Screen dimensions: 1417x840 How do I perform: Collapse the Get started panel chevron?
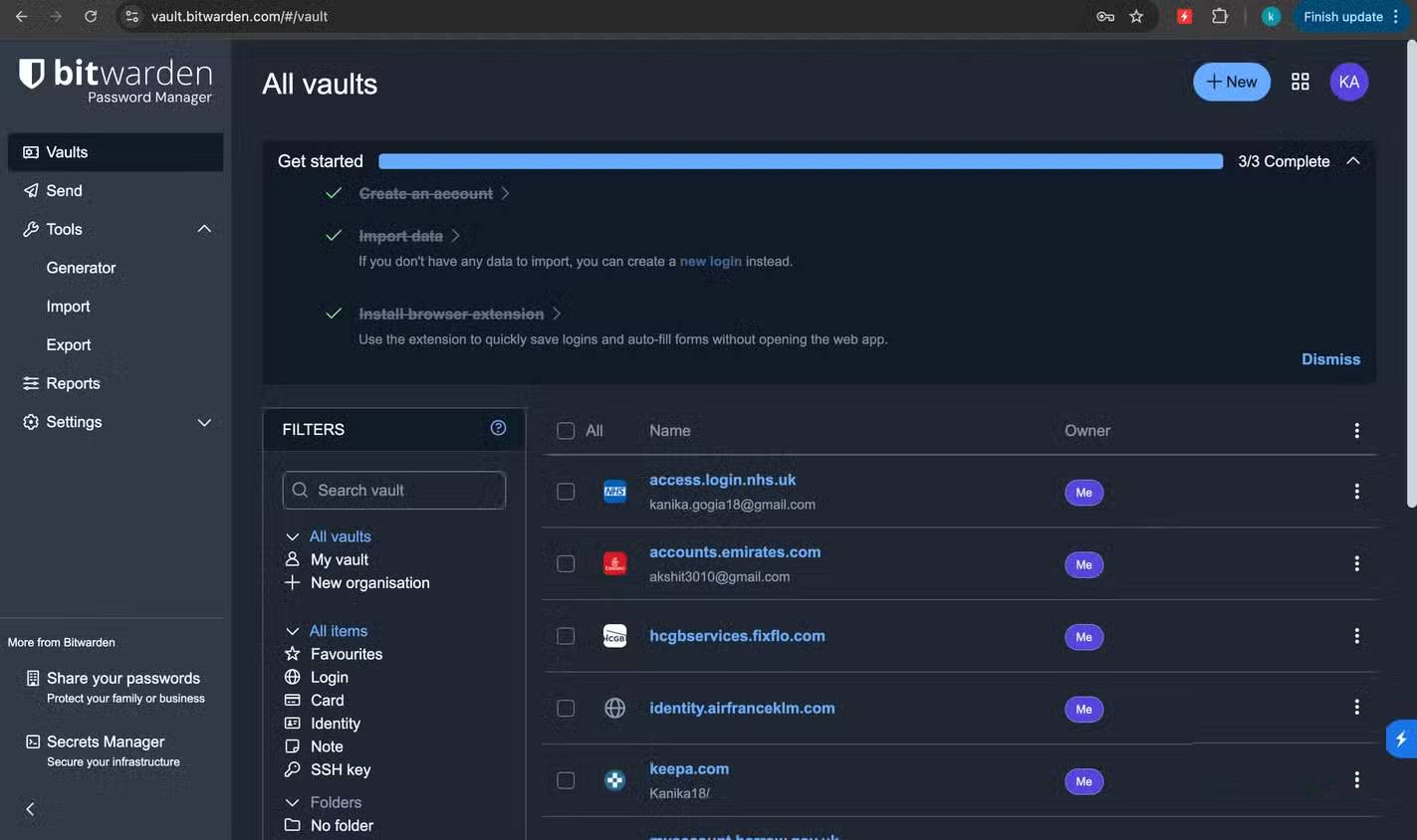tap(1353, 160)
